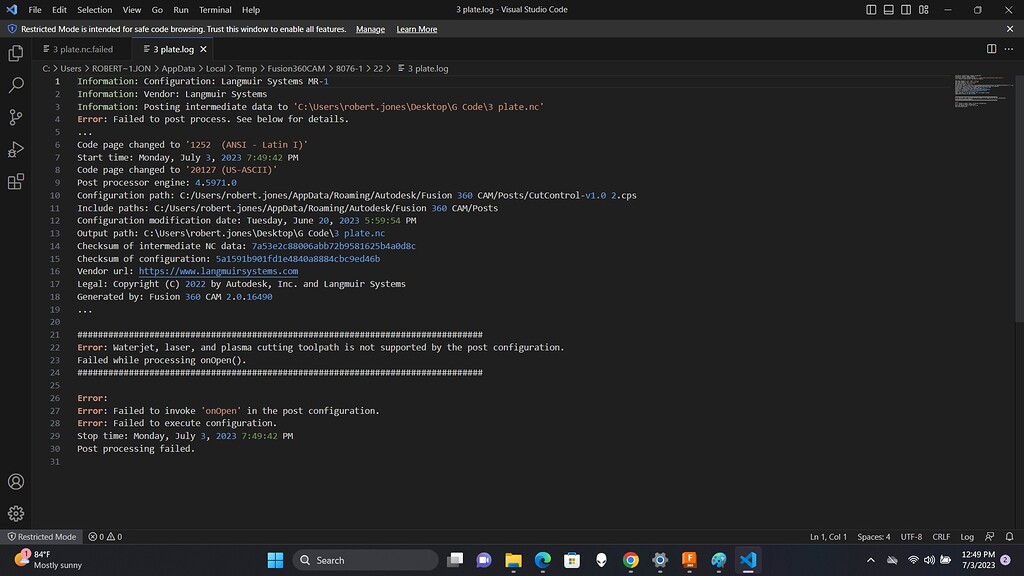Open the Manage gear icon
Screen dimensions: 1024x576
(x=16, y=513)
